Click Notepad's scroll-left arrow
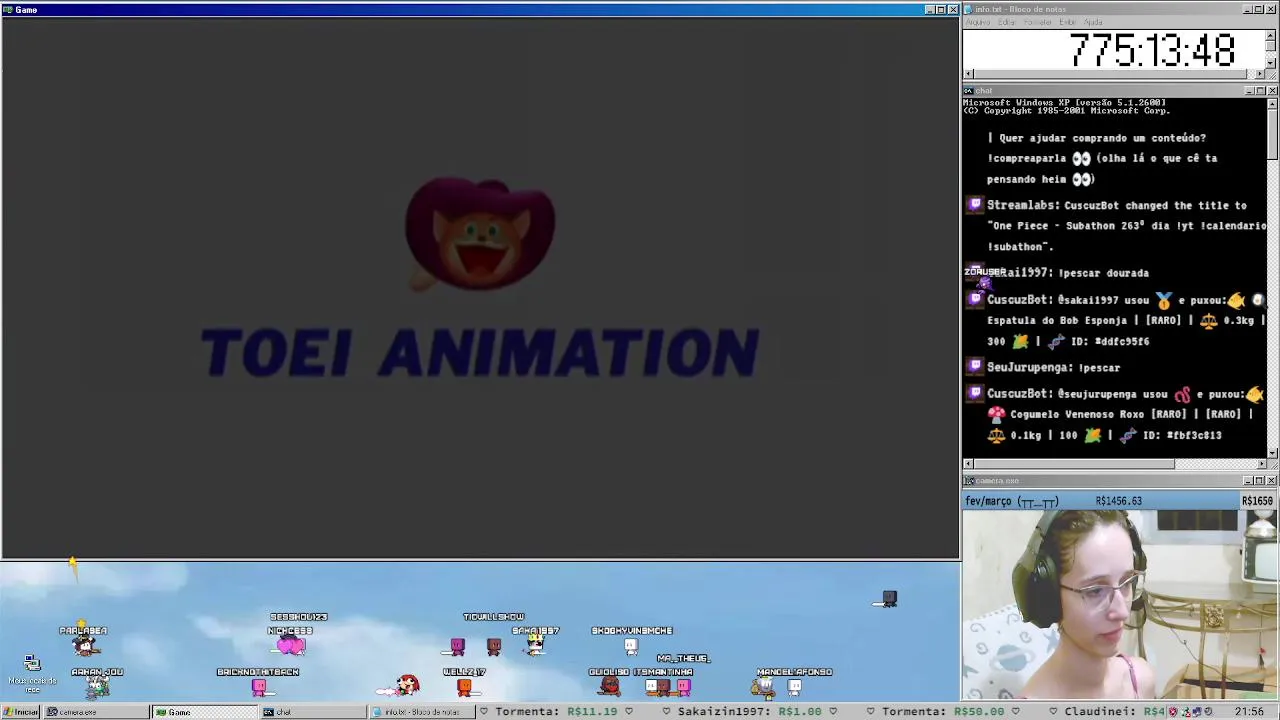The width and height of the screenshot is (1280, 720). coord(968,74)
